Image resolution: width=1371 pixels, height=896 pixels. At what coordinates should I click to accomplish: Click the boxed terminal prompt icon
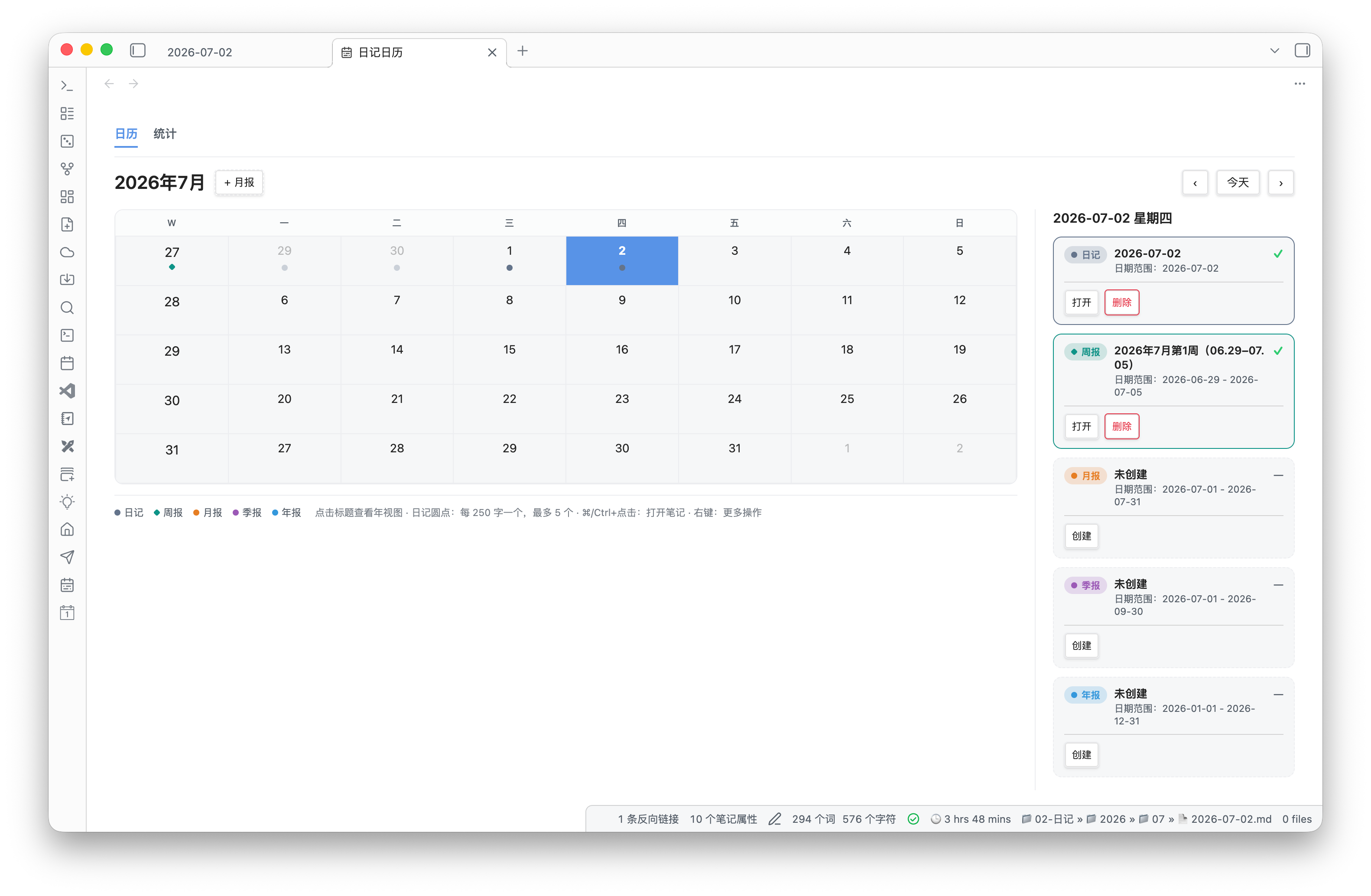click(67, 335)
